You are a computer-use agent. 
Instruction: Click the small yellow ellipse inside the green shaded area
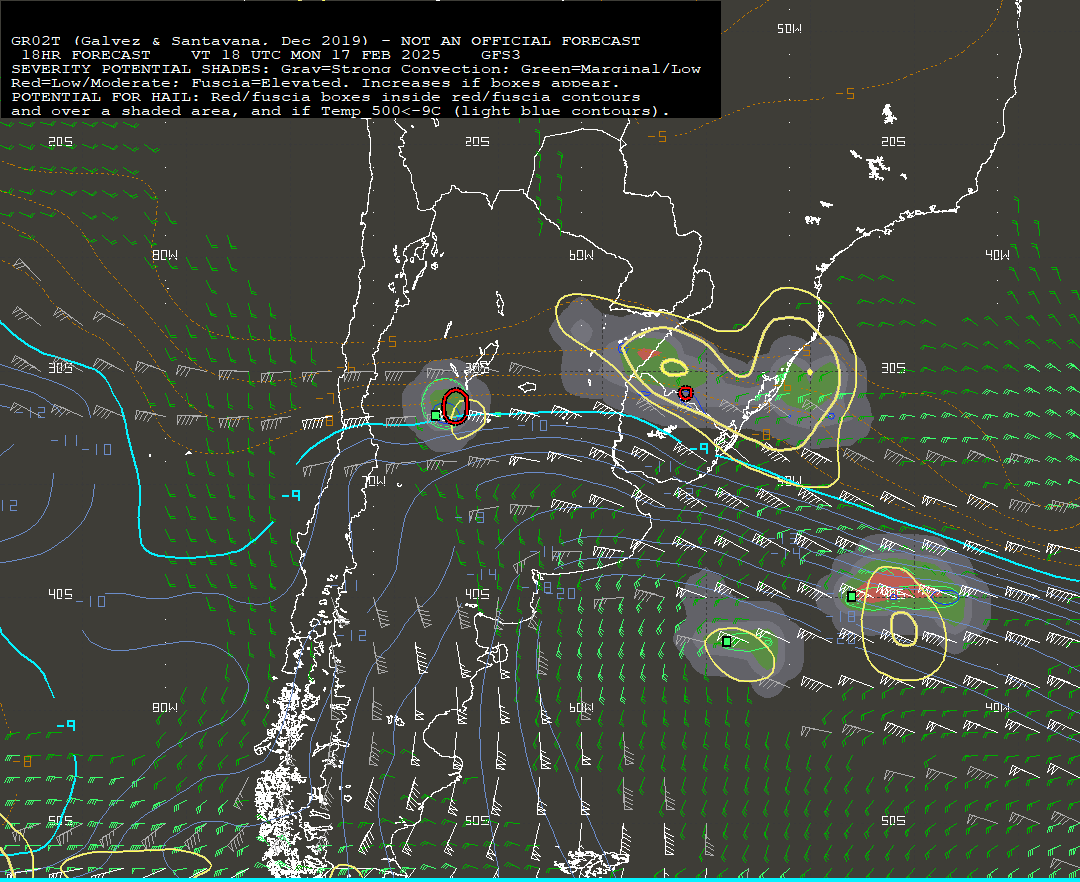tap(674, 367)
